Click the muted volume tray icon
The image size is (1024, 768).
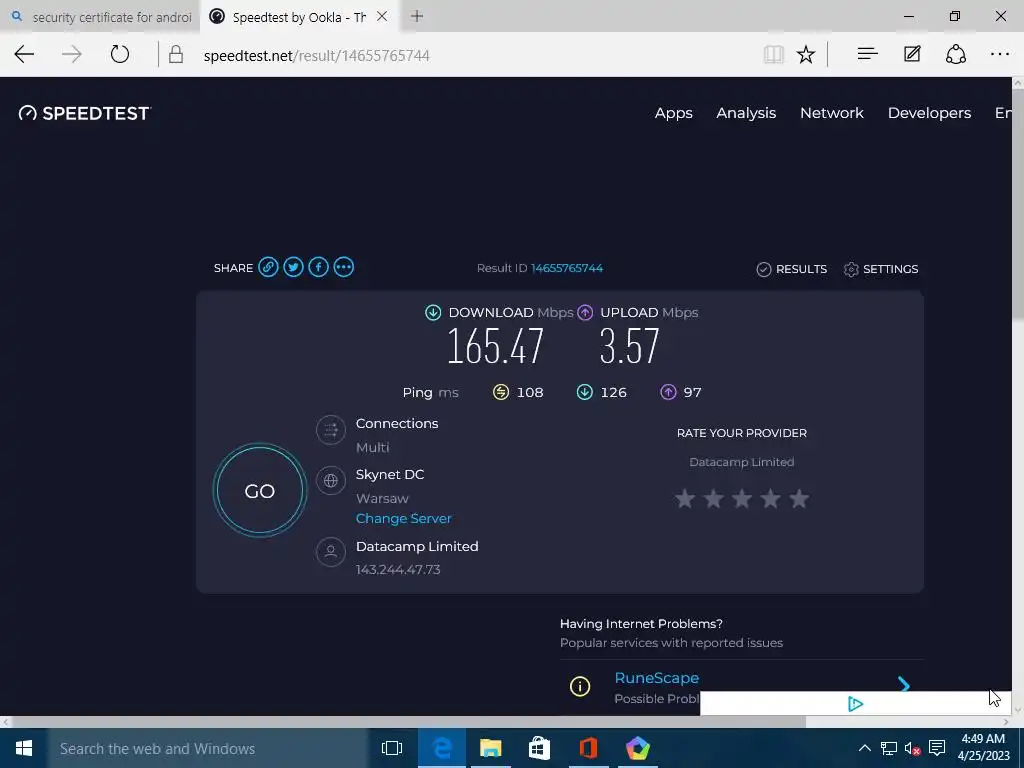click(x=913, y=748)
